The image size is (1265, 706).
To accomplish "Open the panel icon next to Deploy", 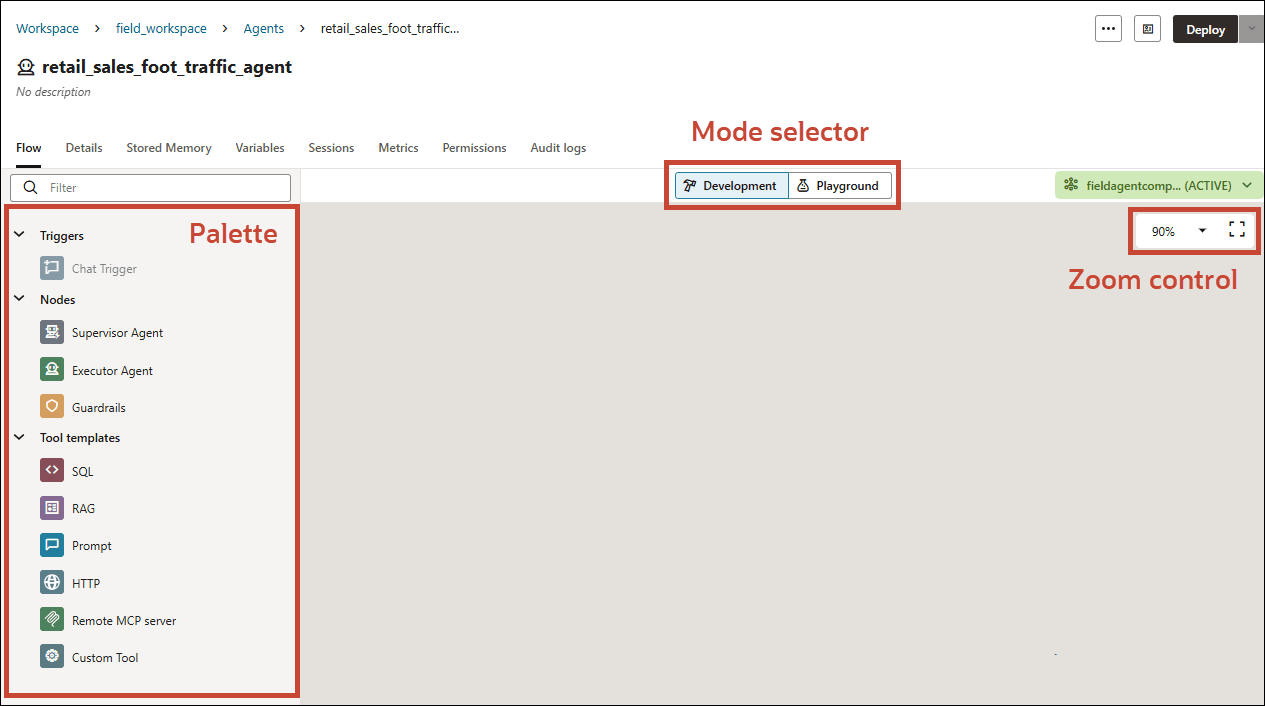I will coord(1148,29).
